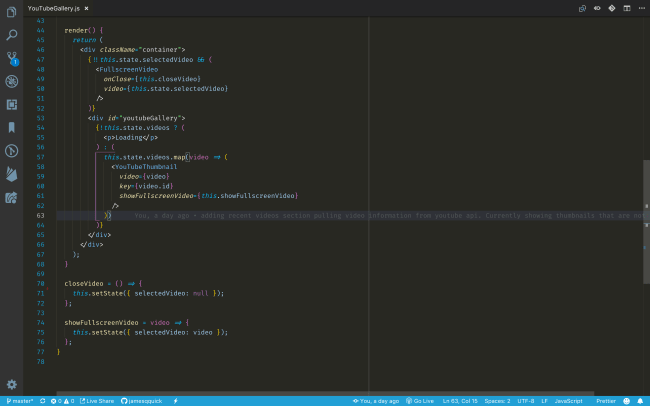Click the Ln 63, Col 15 position indicator
The height and width of the screenshot is (406, 650).
pos(461,400)
